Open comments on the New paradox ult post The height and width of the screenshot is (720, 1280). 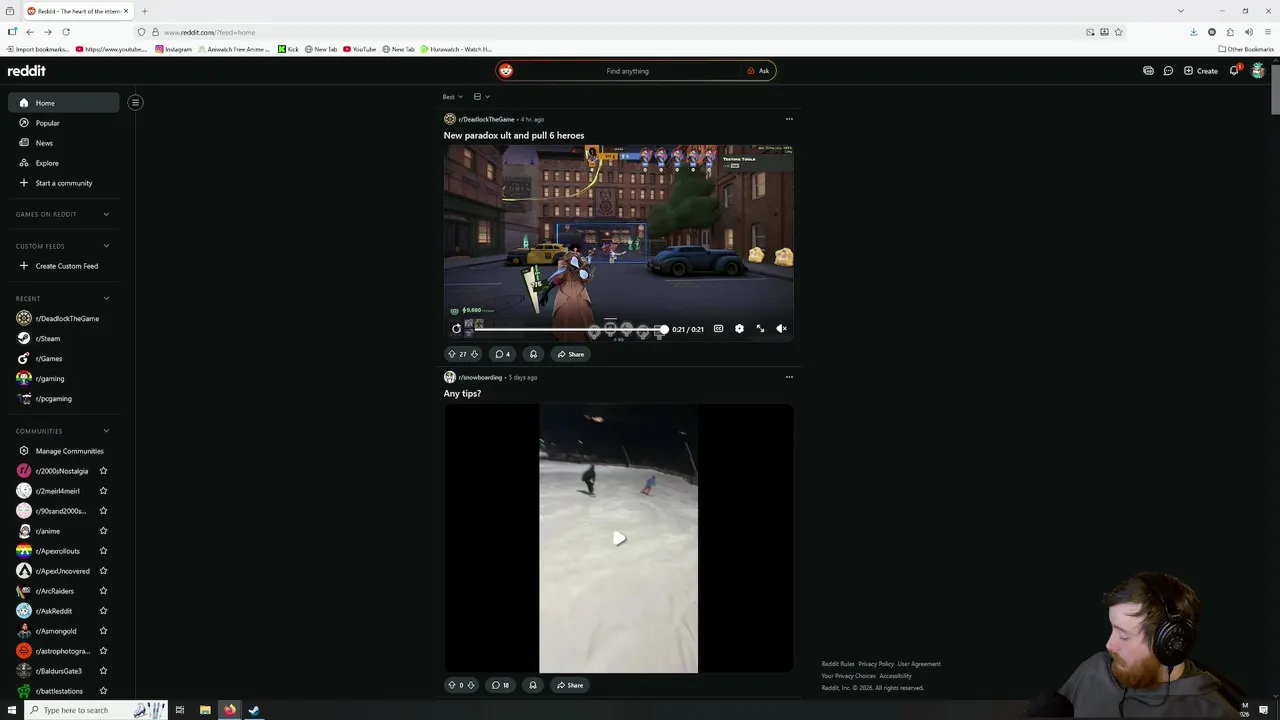coord(502,354)
